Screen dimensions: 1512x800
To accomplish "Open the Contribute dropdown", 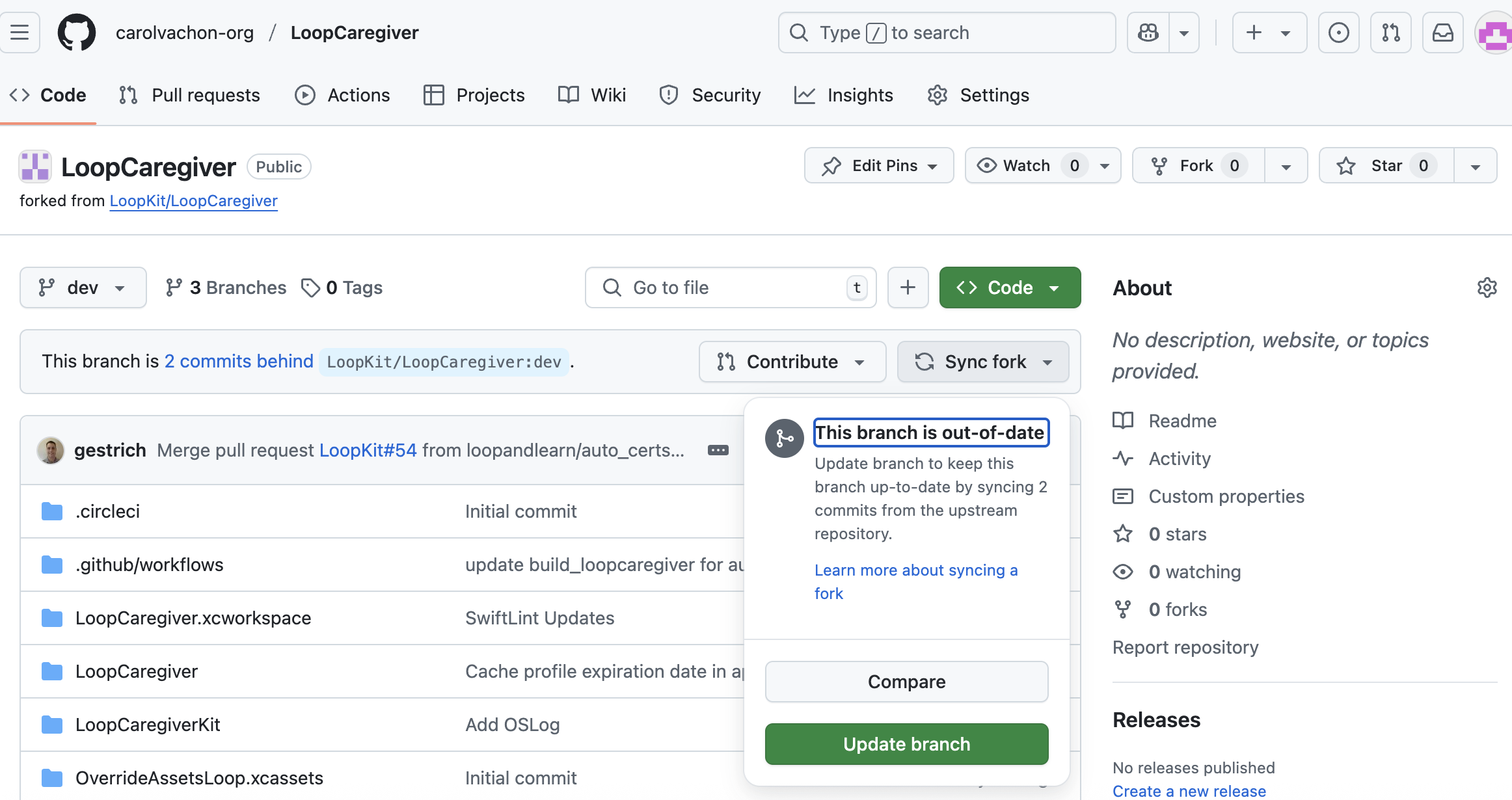I will tap(792, 362).
